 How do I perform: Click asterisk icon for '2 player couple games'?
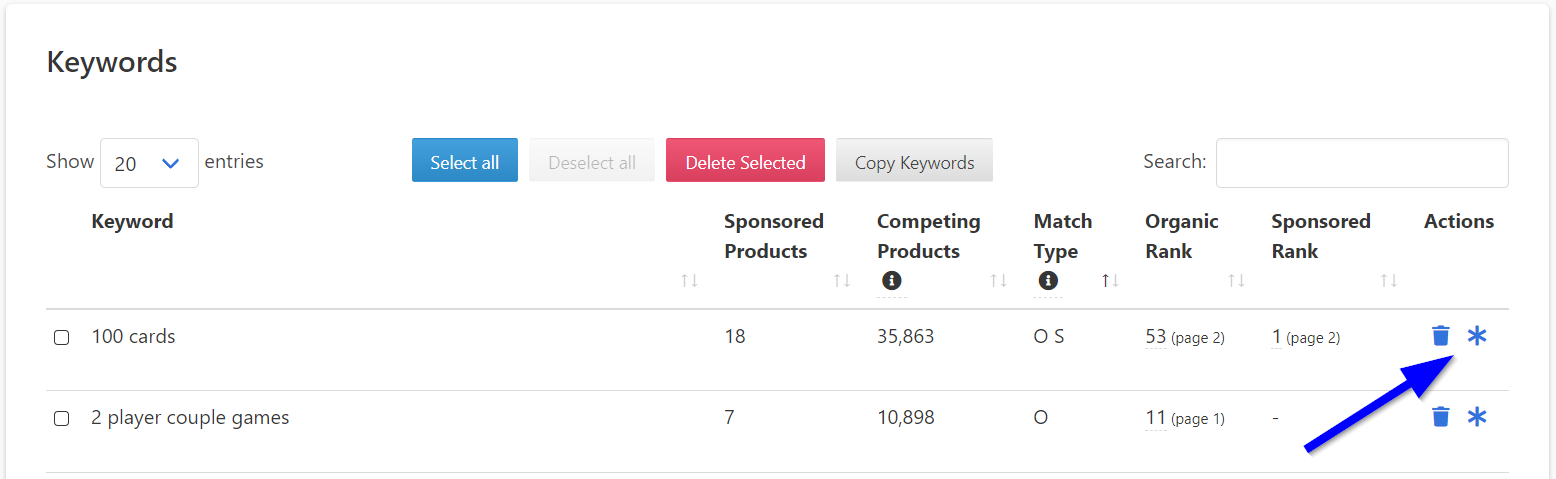click(1477, 417)
